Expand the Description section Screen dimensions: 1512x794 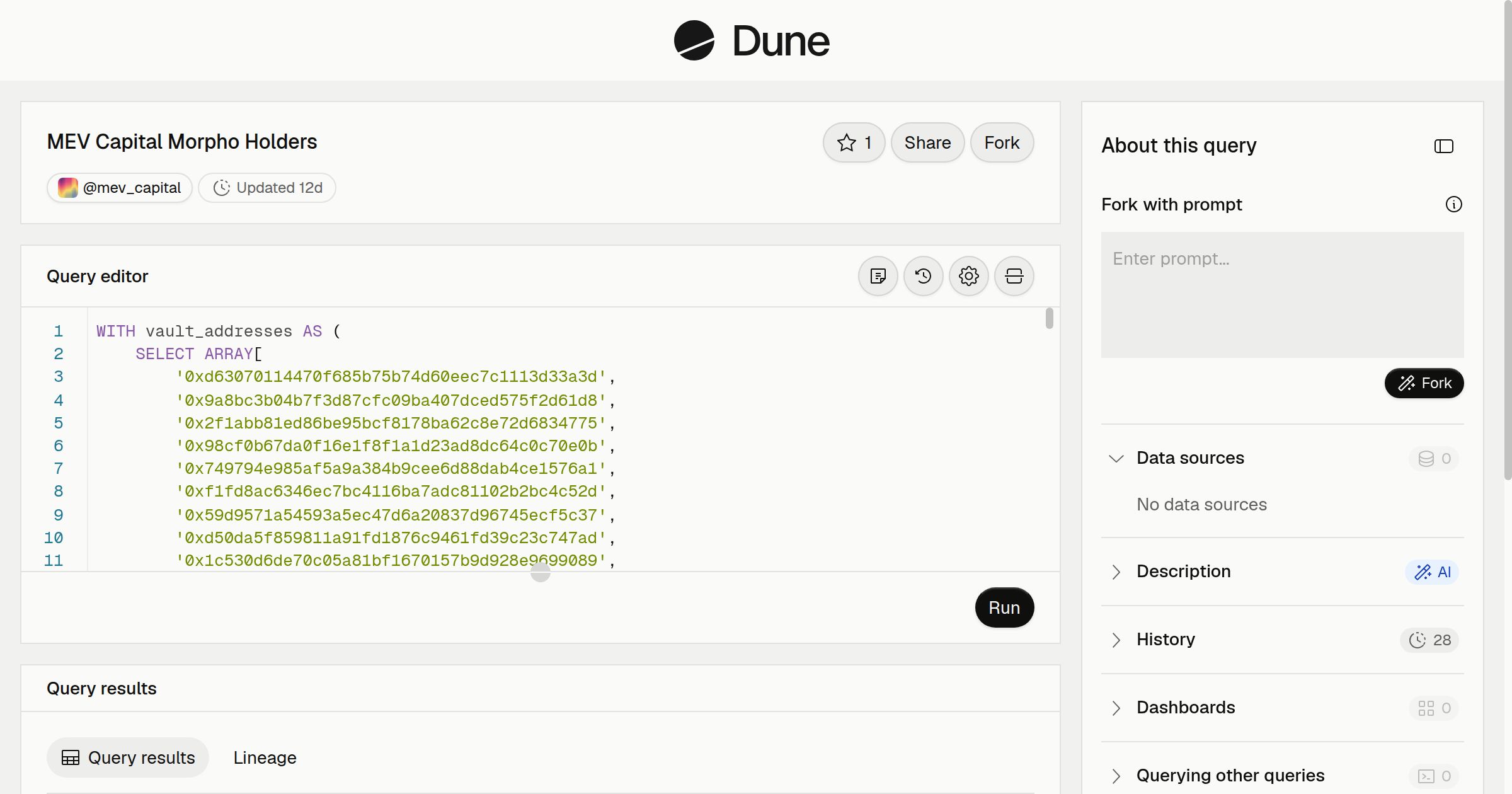(x=1116, y=572)
